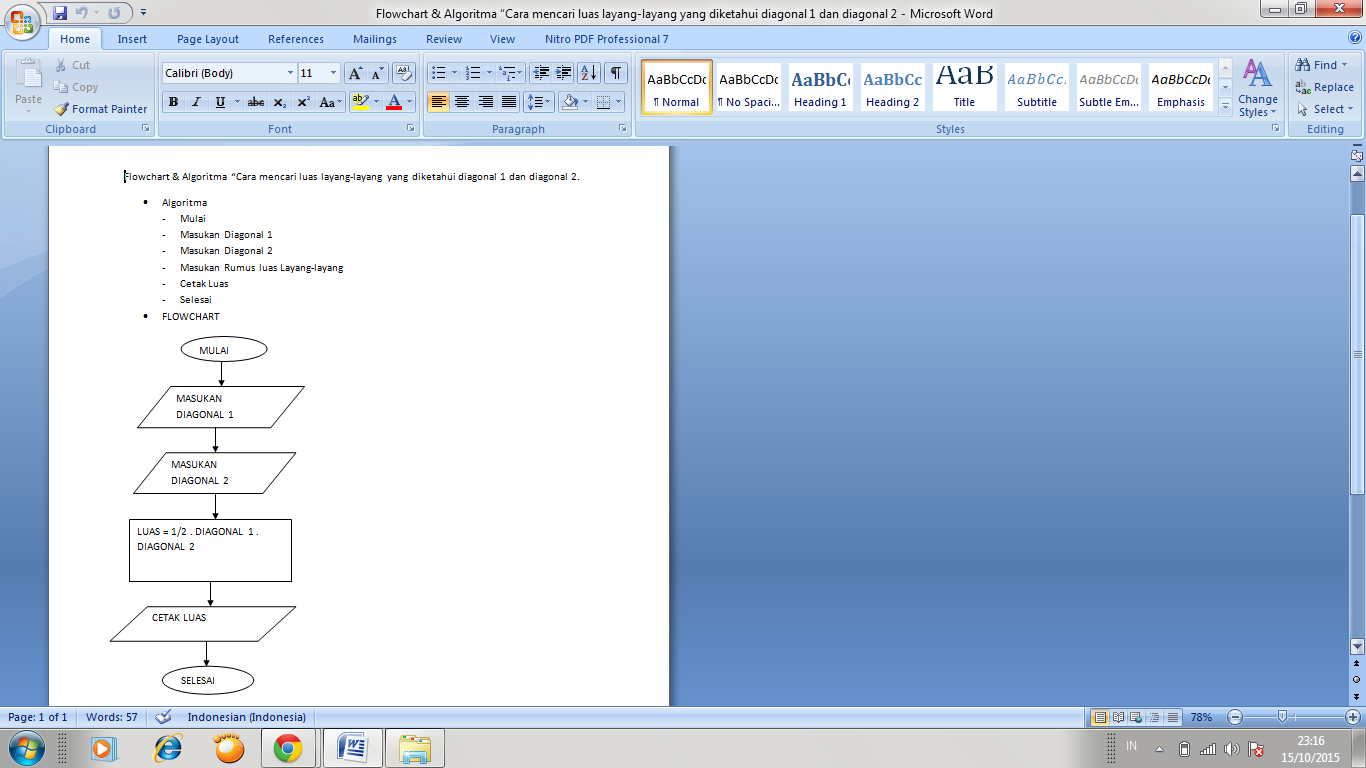Click the Windows Start button
This screenshot has width=1366, height=768.
26,747
